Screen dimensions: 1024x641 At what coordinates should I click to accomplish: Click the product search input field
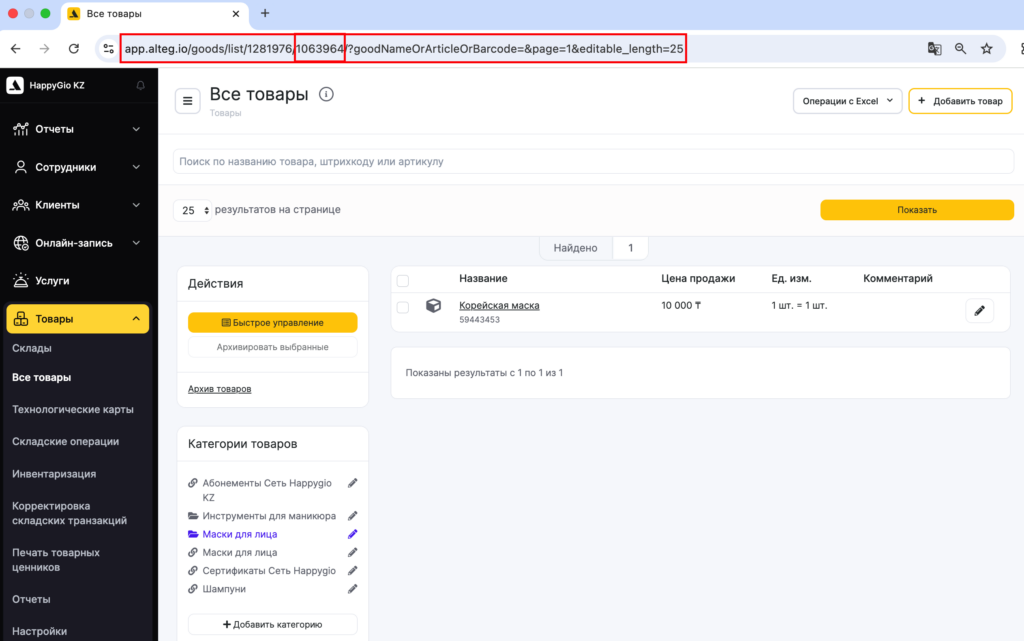pyautogui.click(x=593, y=161)
